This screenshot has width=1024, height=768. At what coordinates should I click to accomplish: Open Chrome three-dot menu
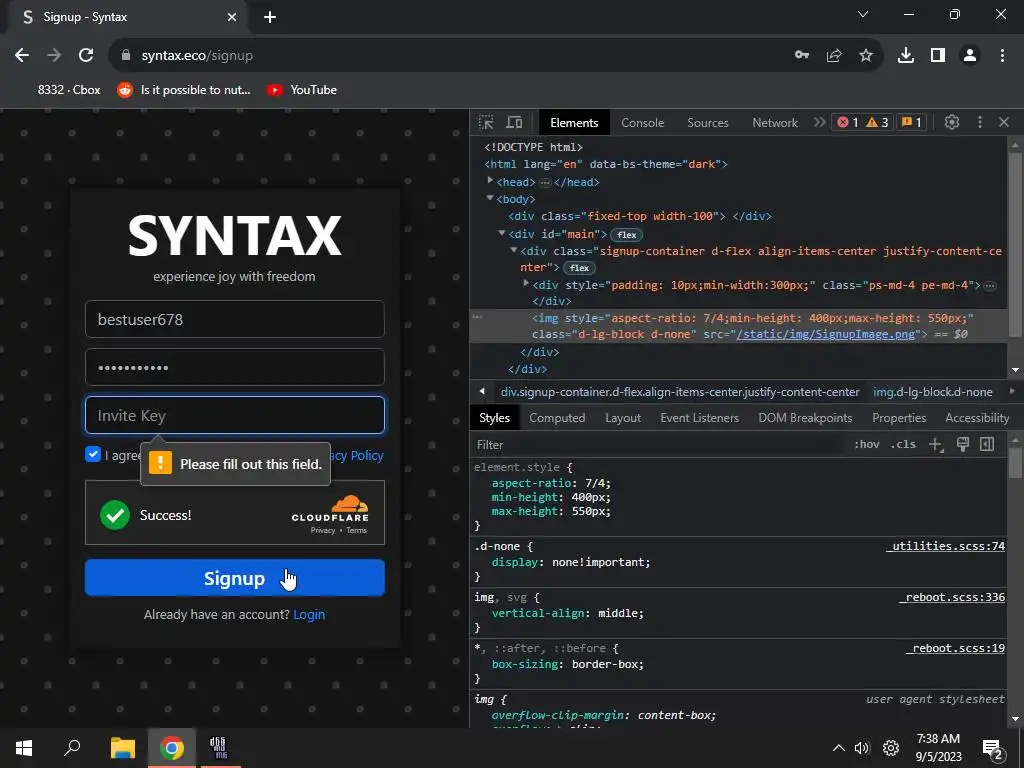point(1002,56)
